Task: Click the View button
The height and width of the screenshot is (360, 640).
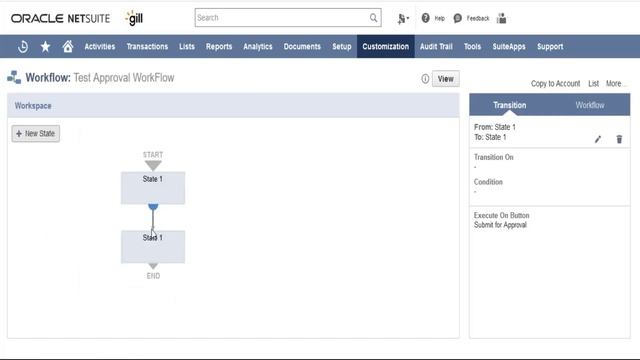Action: [445, 79]
